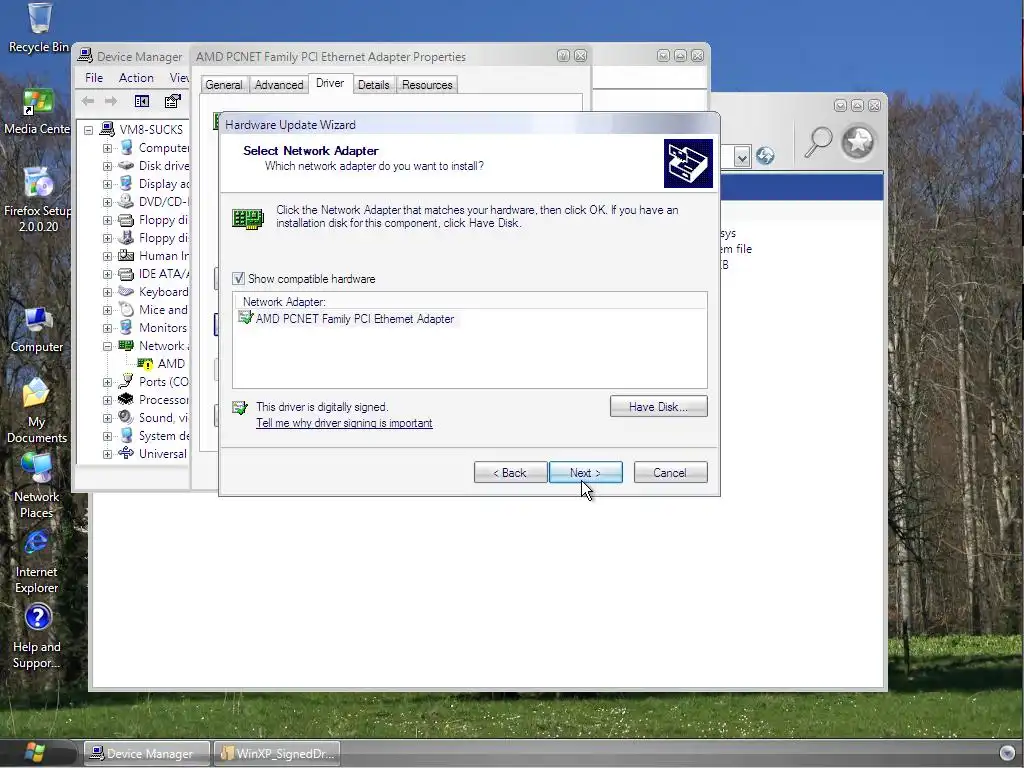This screenshot has width=1024, height=768.
Task: Expand the Processors category
Action: coord(107,400)
